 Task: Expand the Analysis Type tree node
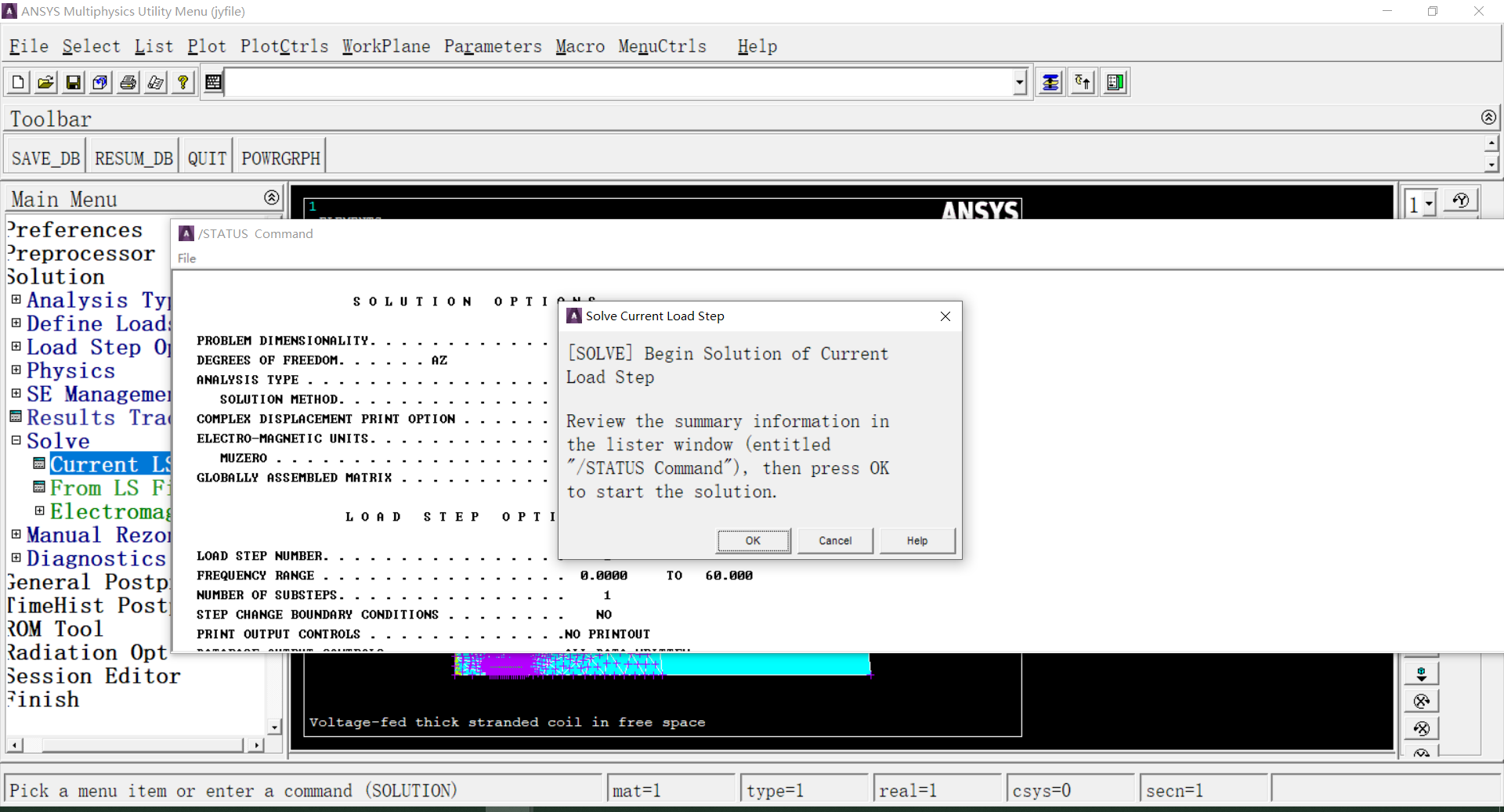16,299
